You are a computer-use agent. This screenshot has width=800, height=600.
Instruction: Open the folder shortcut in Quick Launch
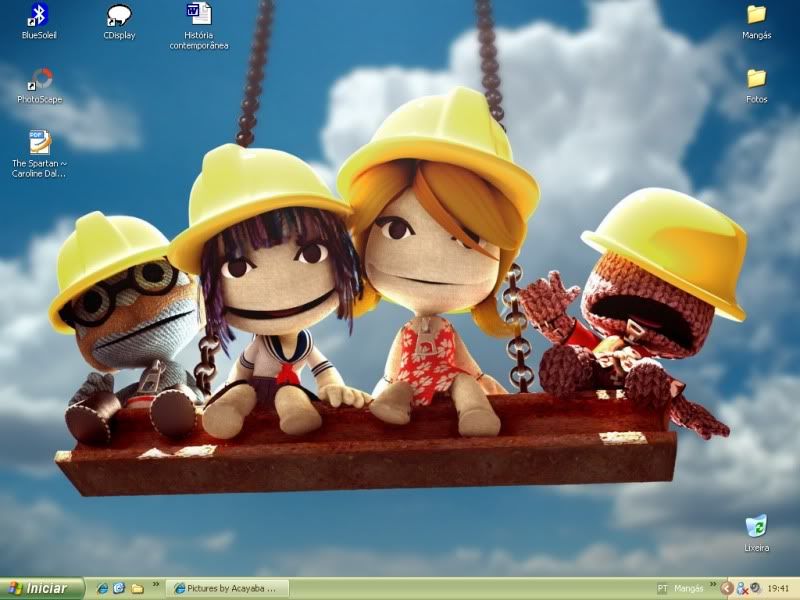137,589
